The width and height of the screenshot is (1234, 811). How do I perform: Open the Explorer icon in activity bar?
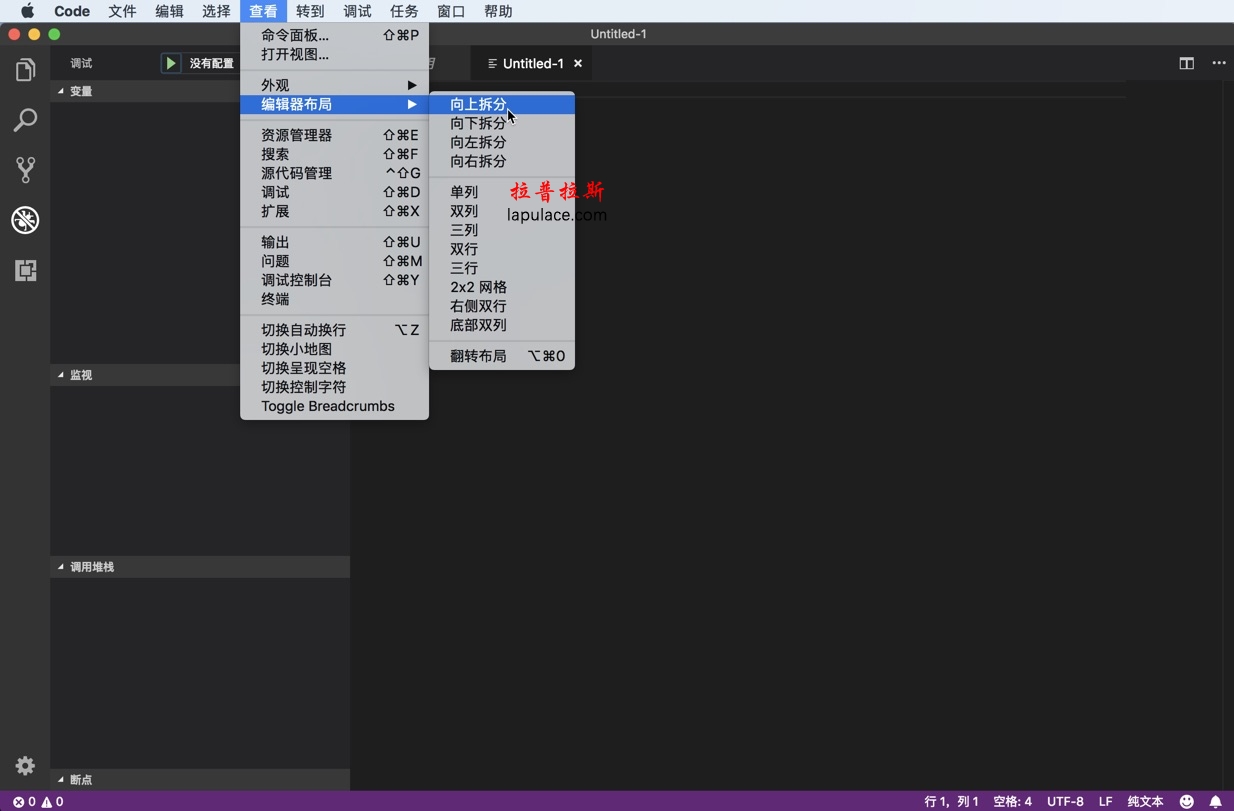pyautogui.click(x=25, y=70)
